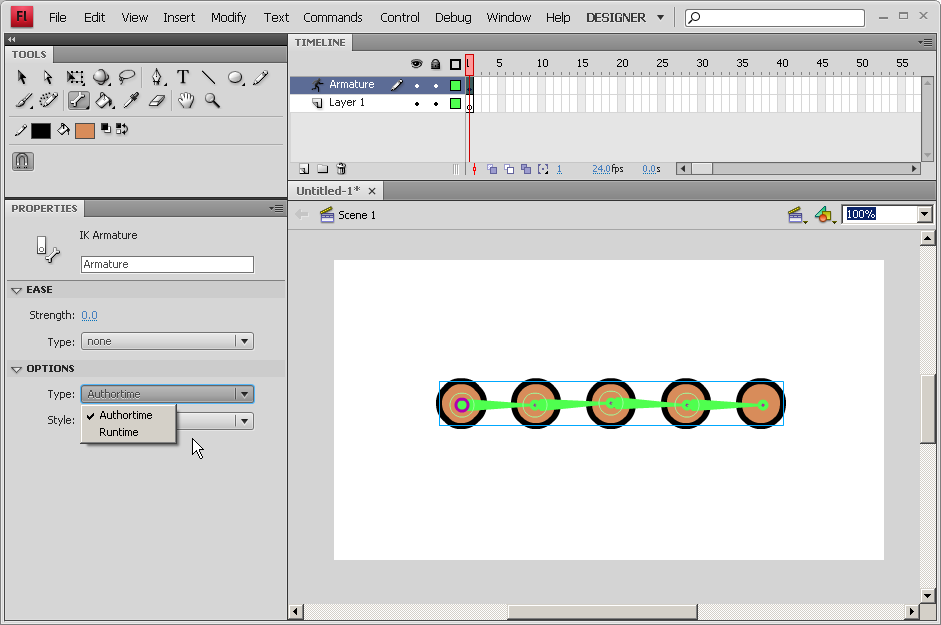Open the Modify menu
Image resolution: width=941 pixels, height=625 pixels.
coord(229,18)
